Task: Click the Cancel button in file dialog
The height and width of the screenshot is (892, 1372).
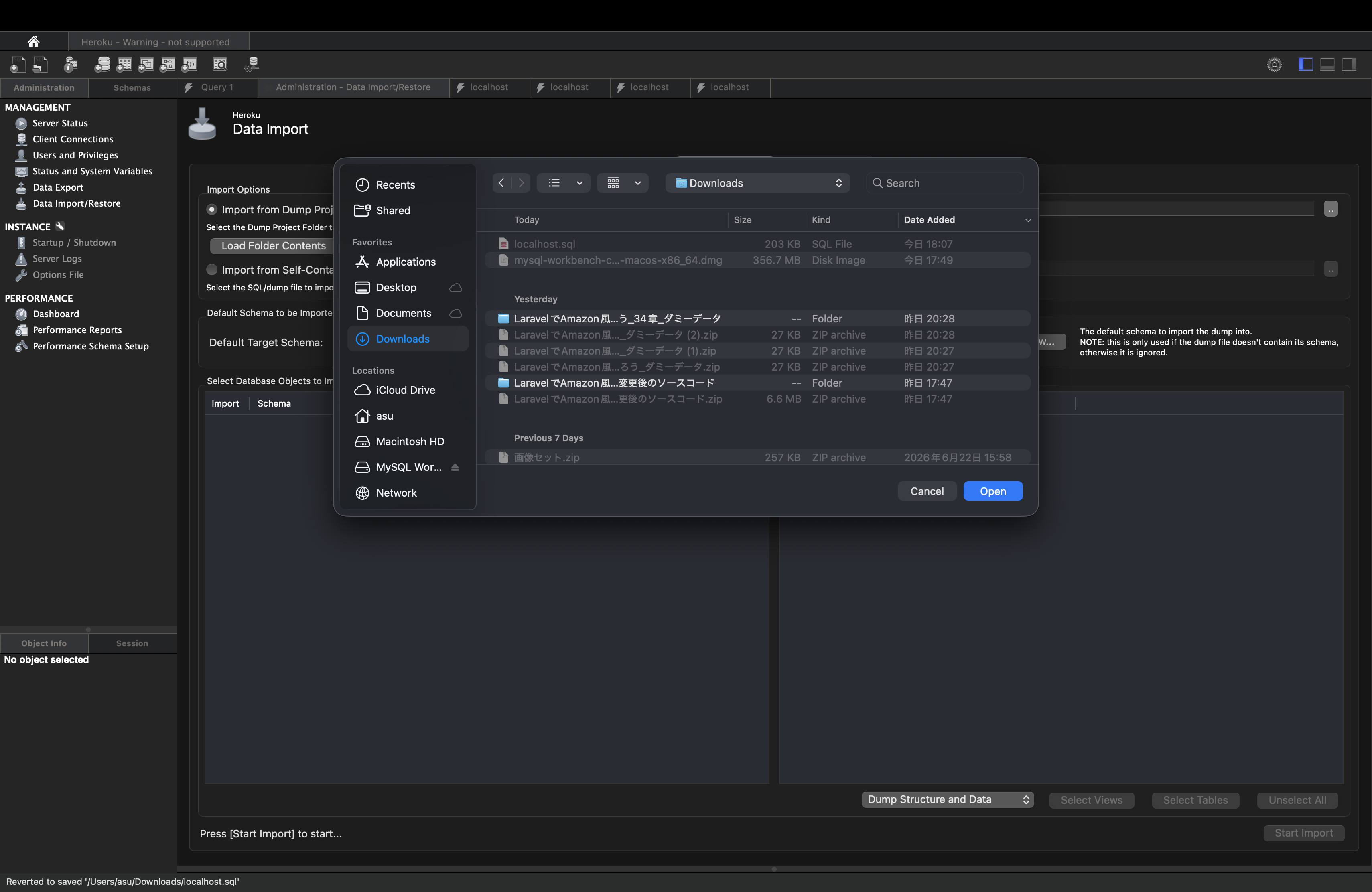Action: pyautogui.click(x=927, y=491)
